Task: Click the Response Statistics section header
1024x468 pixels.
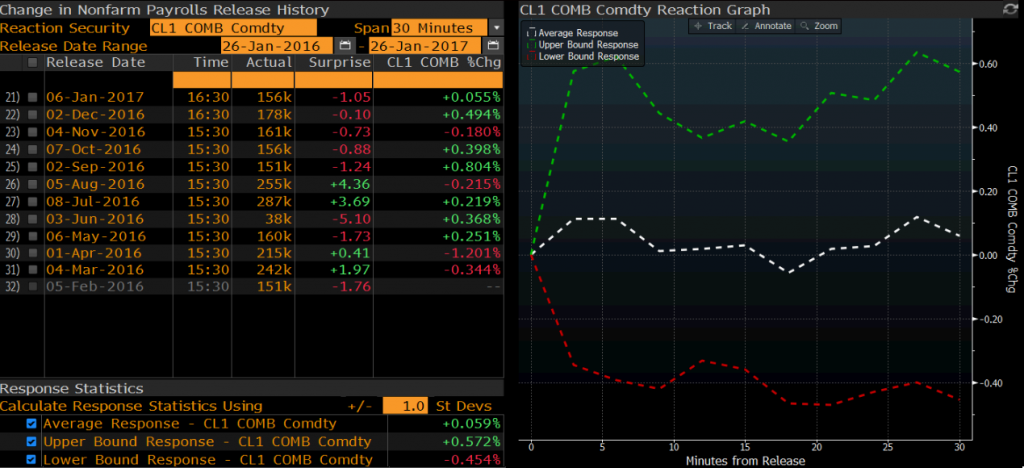Action: pyautogui.click(x=72, y=388)
